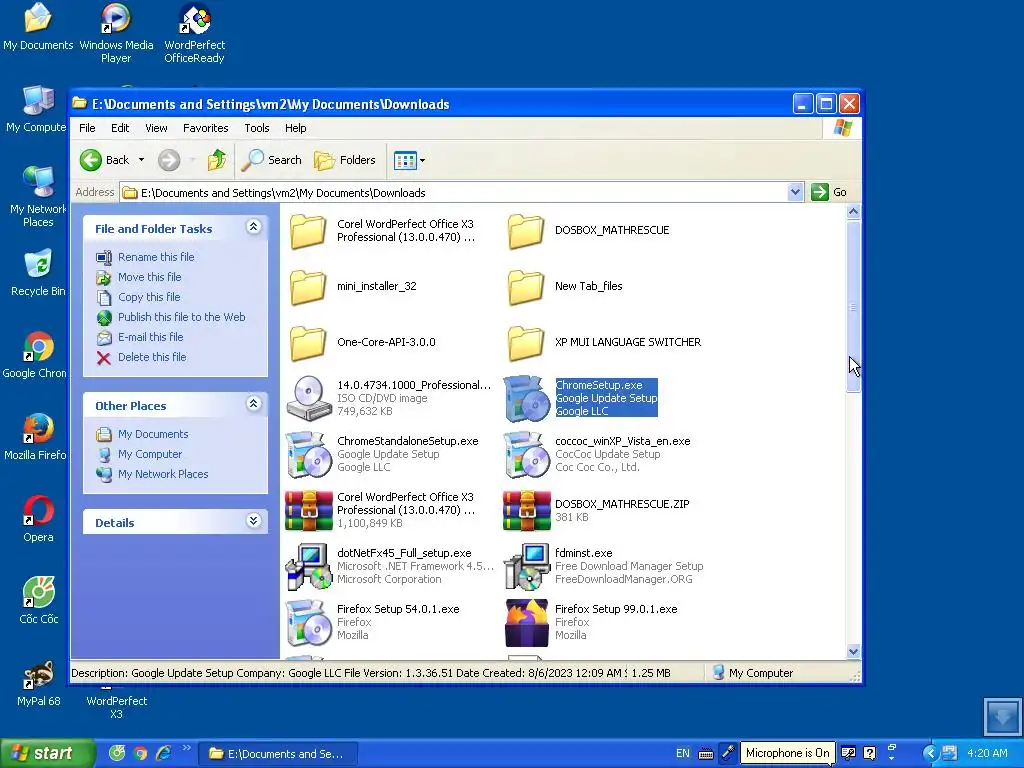Viewport: 1024px width, 768px height.
Task: Toggle the Folders pane button
Action: 345,160
